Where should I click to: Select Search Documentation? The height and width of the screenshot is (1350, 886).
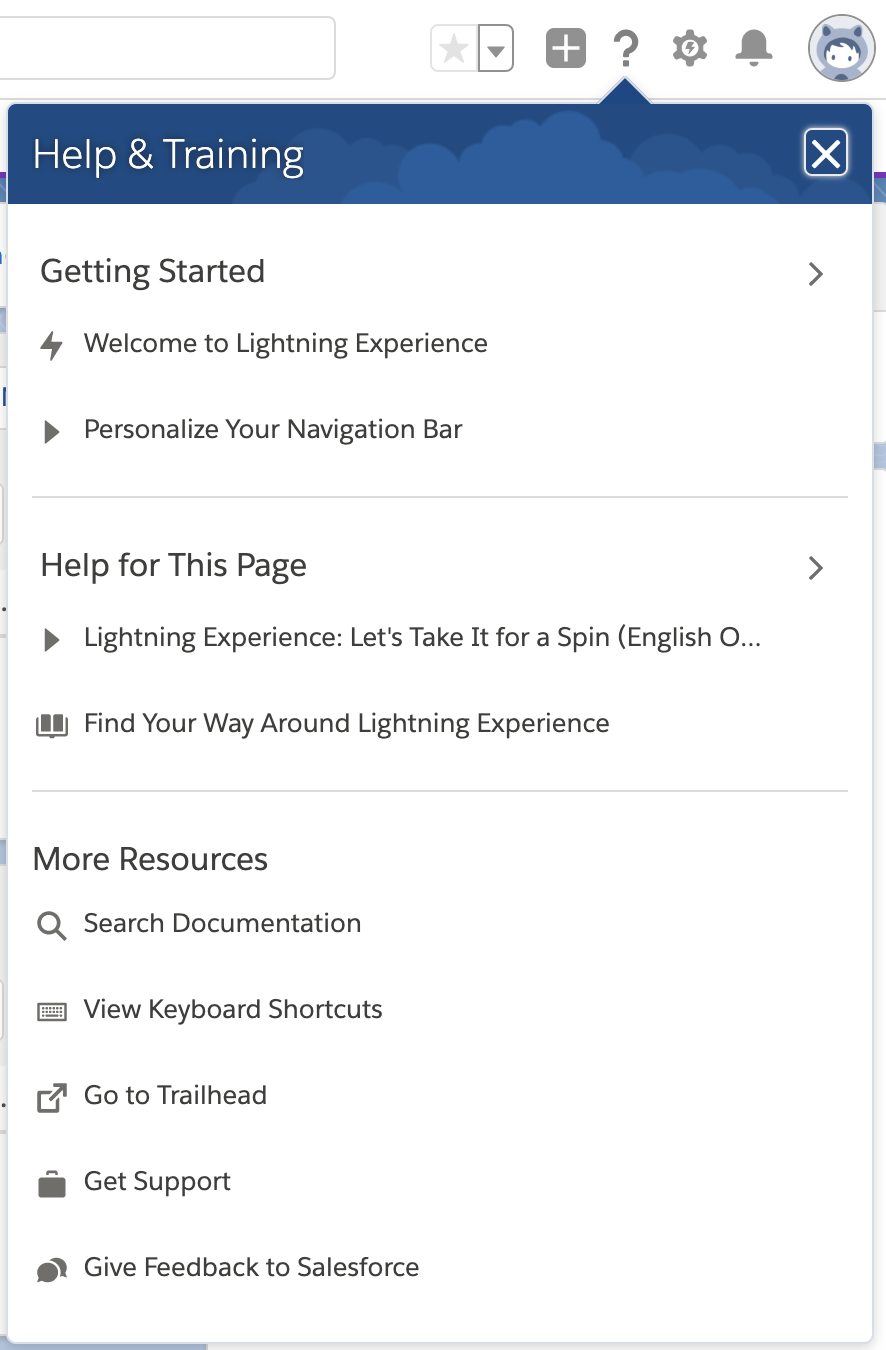click(x=222, y=924)
